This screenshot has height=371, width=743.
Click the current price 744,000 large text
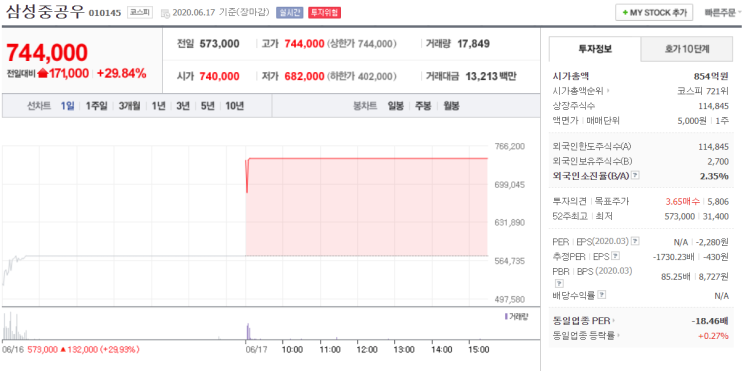pyautogui.click(x=47, y=53)
